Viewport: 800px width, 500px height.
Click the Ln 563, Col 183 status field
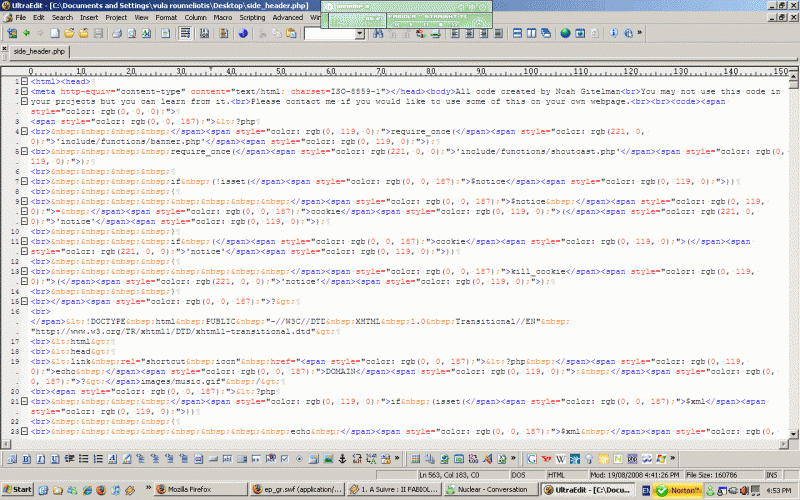(x=463, y=475)
